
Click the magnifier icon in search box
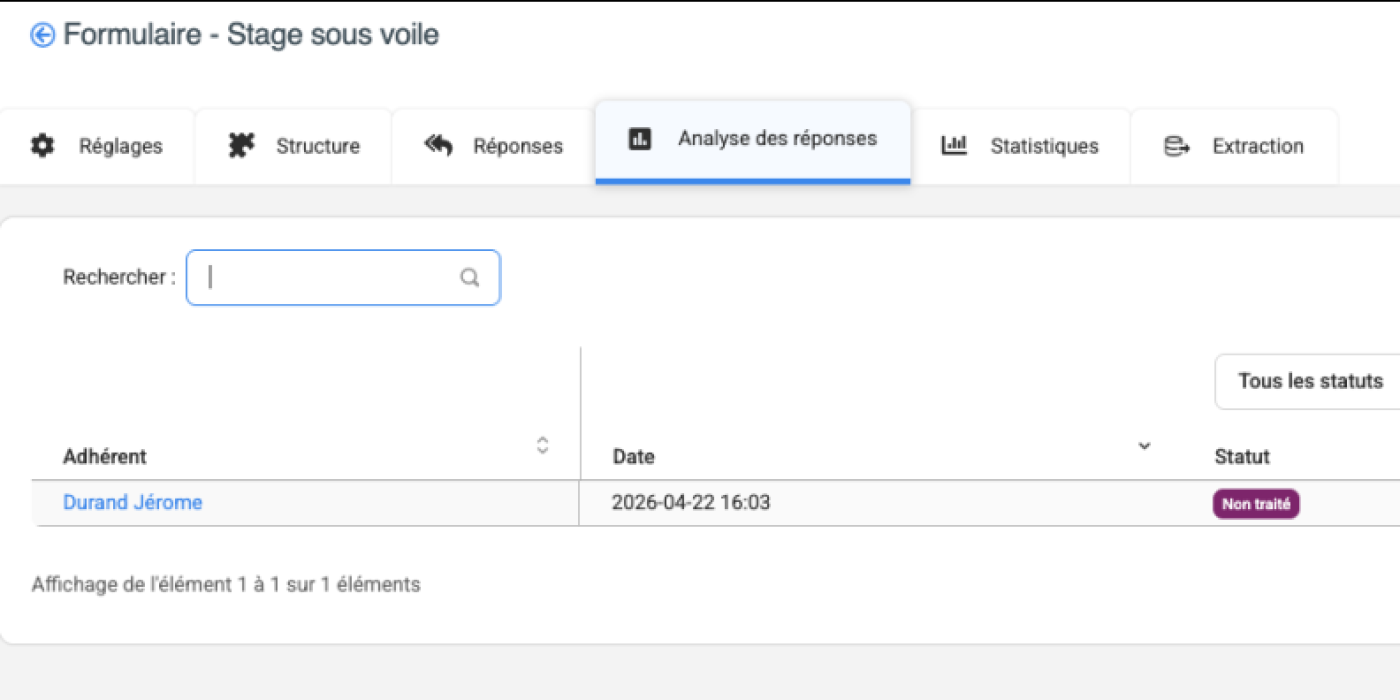click(x=469, y=278)
